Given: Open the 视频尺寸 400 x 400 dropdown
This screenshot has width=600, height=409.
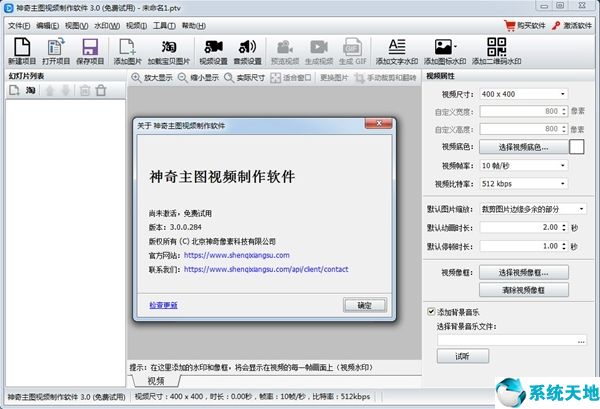Looking at the screenshot, I should point(523,94).
